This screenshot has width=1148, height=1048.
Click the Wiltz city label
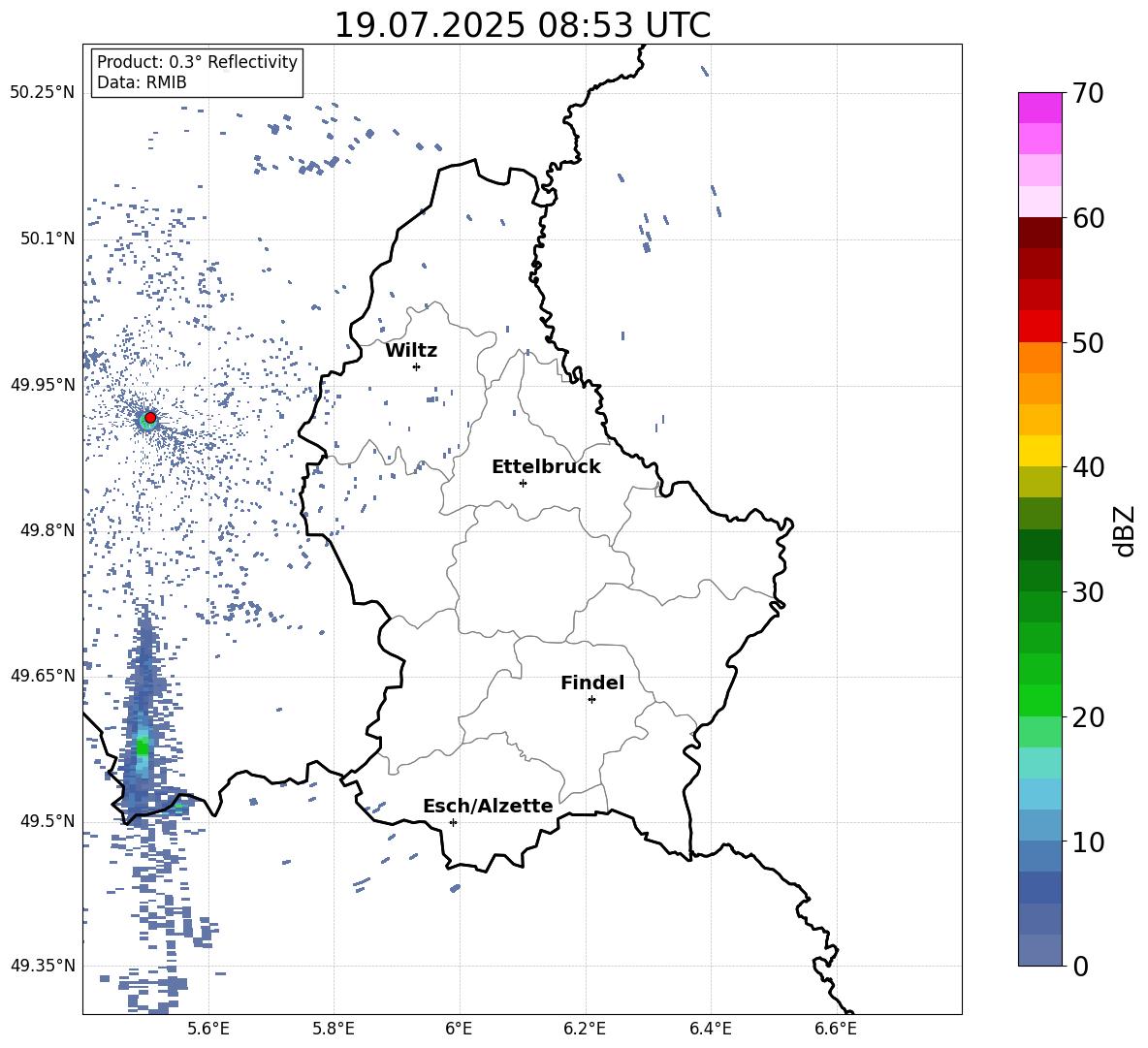coord(411,351)
